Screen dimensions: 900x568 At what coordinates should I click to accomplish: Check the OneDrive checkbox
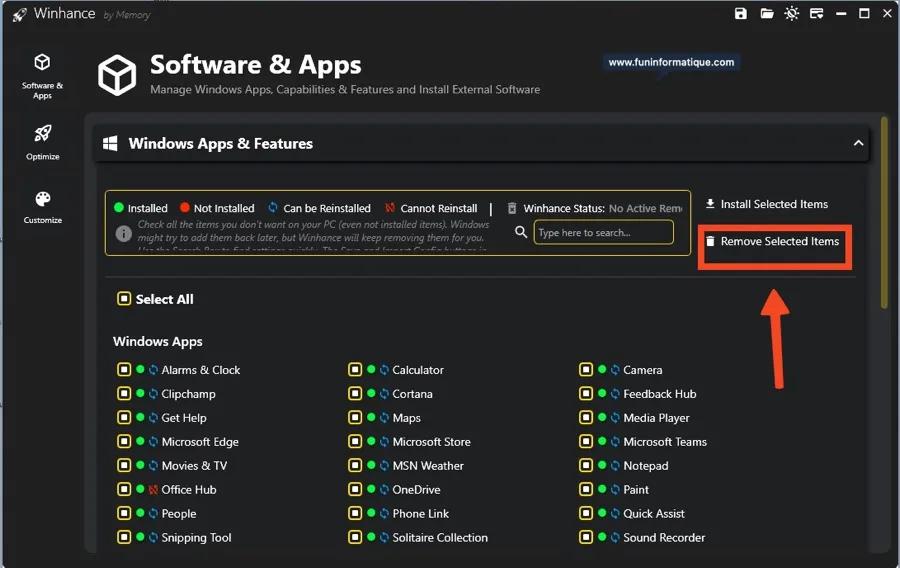click(x=355, y=489)
